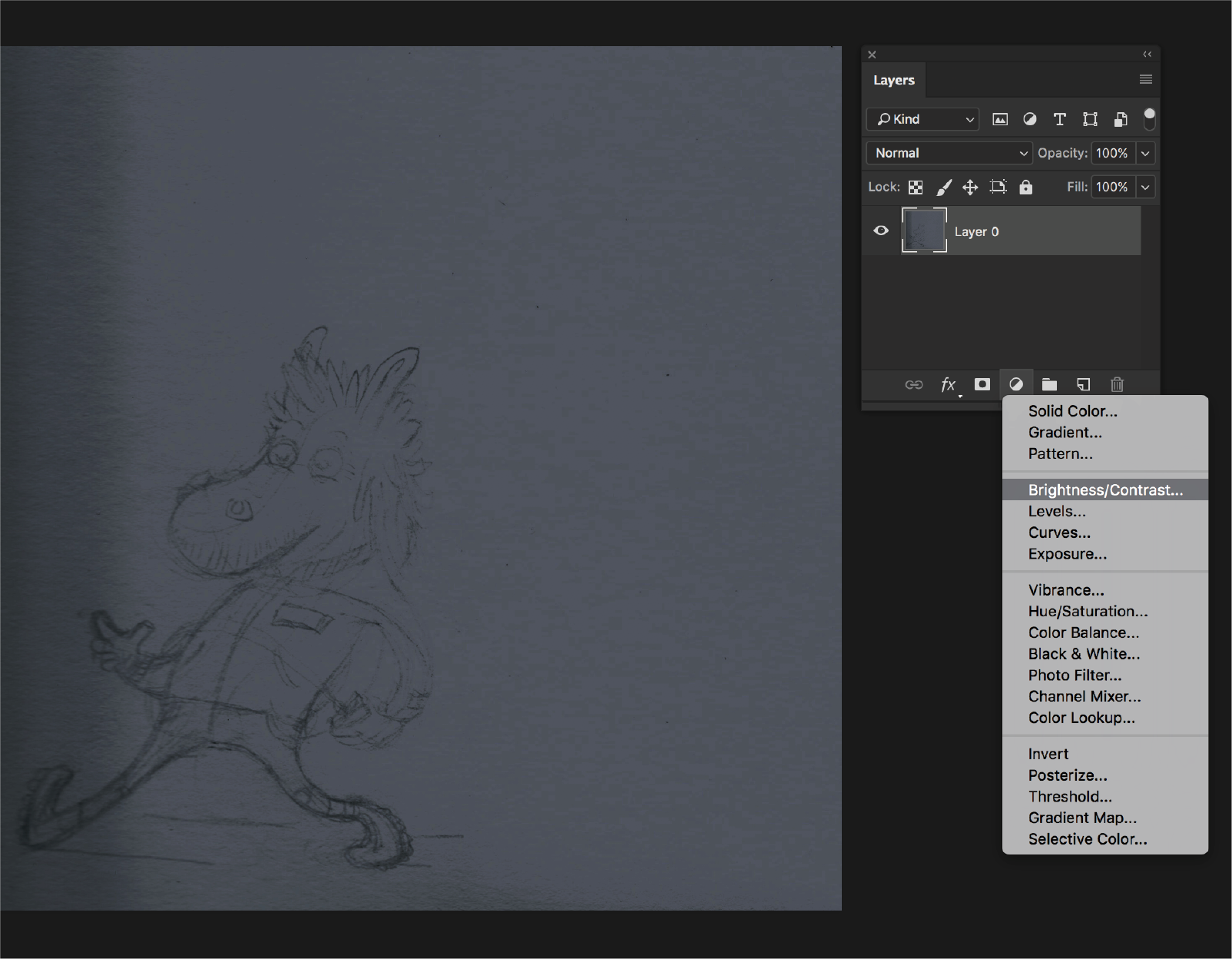The width and height of the screenshot is (1232, 959).
Task: Select Channel Mixer... adjustment
Action: coord(1105,696)
